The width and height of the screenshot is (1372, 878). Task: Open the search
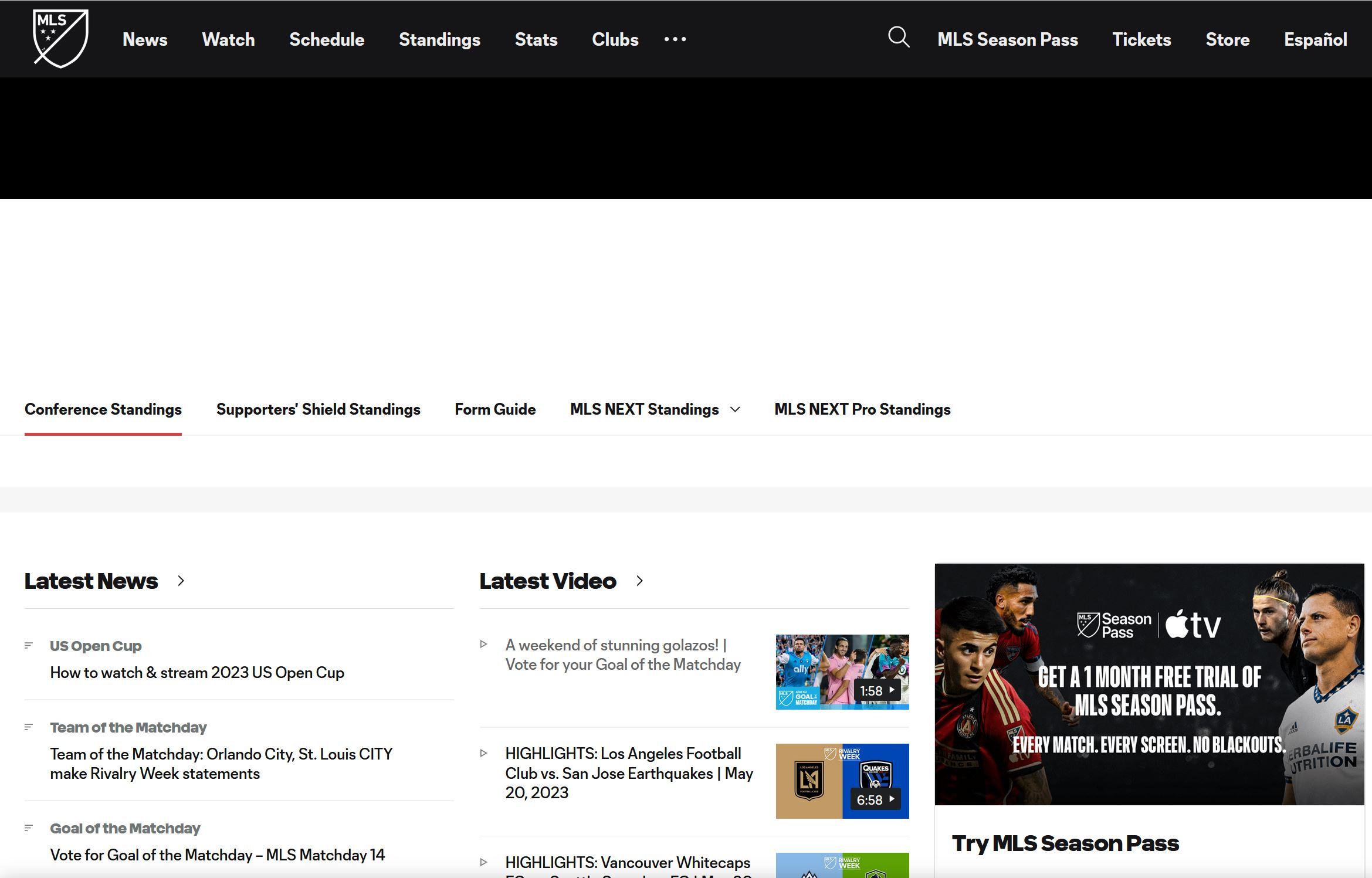coord(897,38)
